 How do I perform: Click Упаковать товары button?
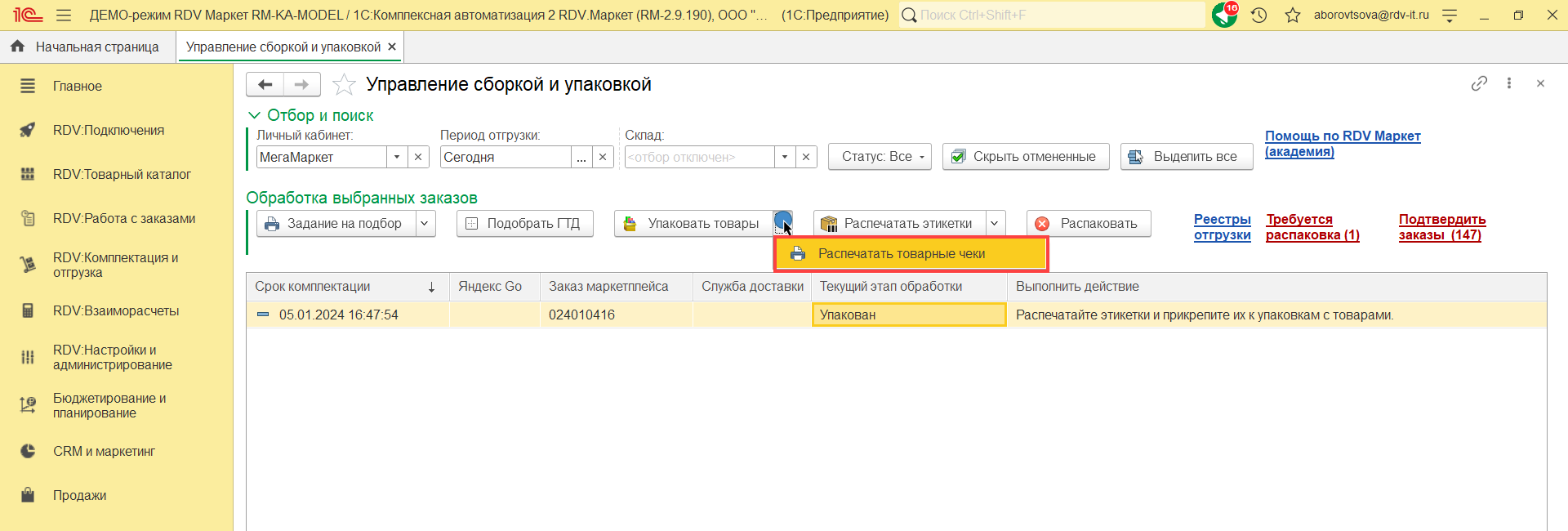pyautogui.click(x=693, y=223)
